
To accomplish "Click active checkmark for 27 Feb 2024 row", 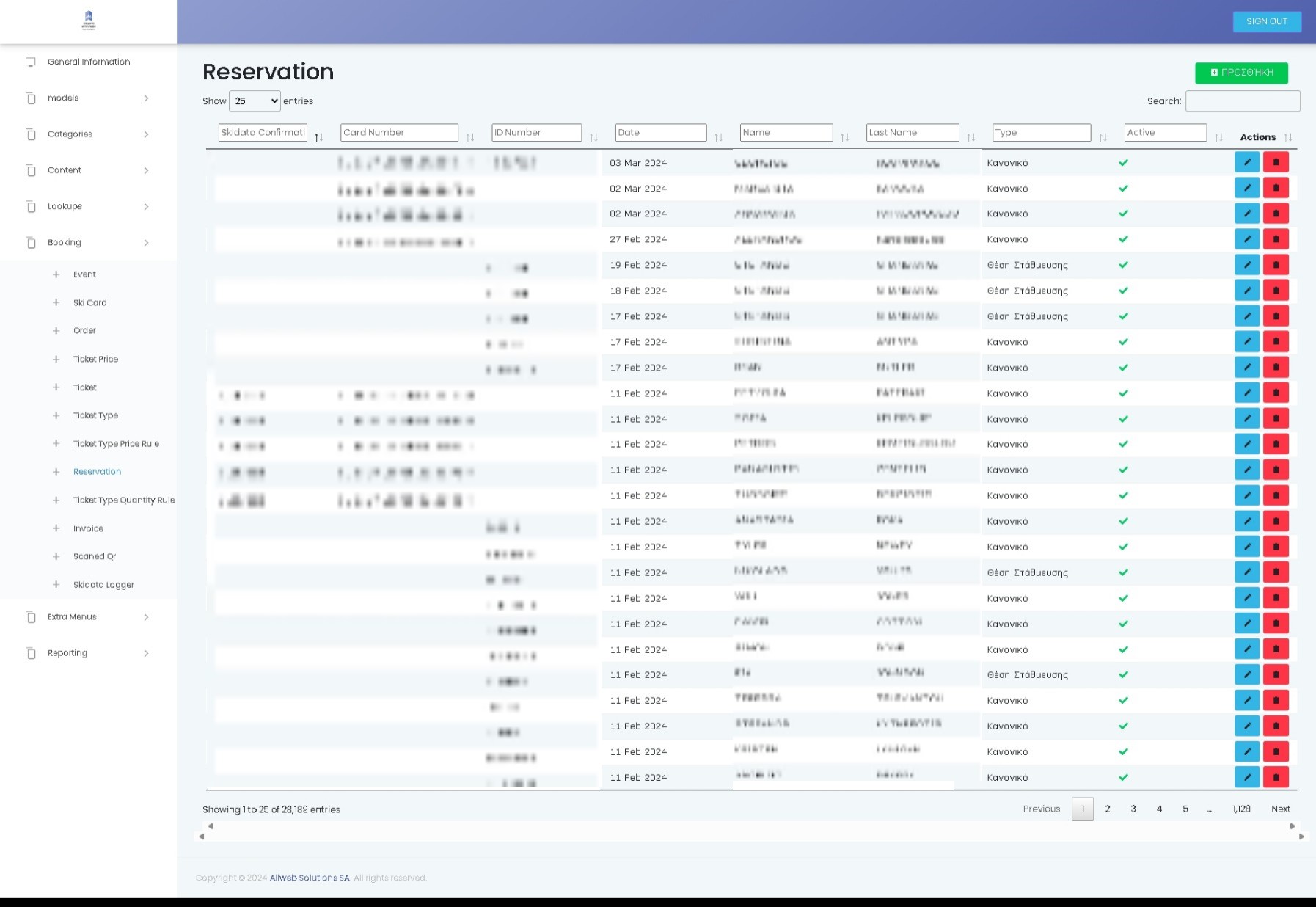I will (1123, 239).
